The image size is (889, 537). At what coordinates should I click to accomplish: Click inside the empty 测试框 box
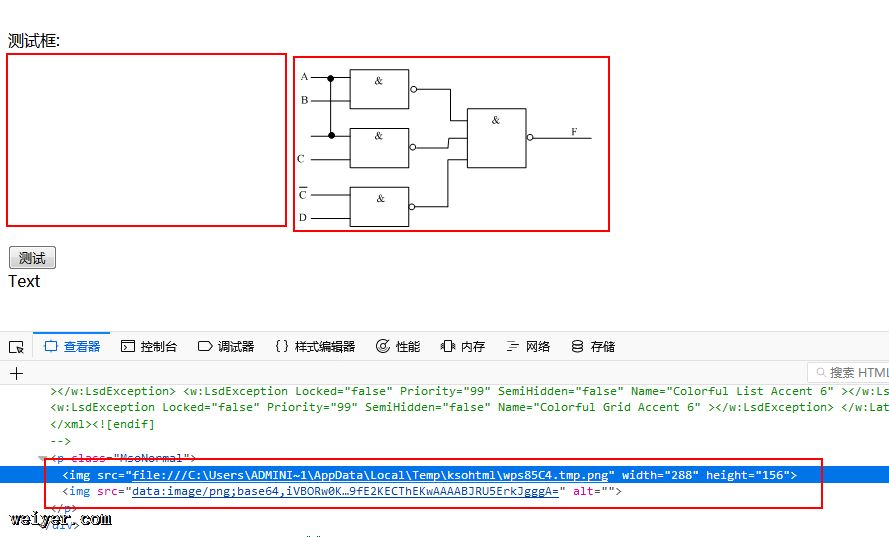click(x=147, y=140)
